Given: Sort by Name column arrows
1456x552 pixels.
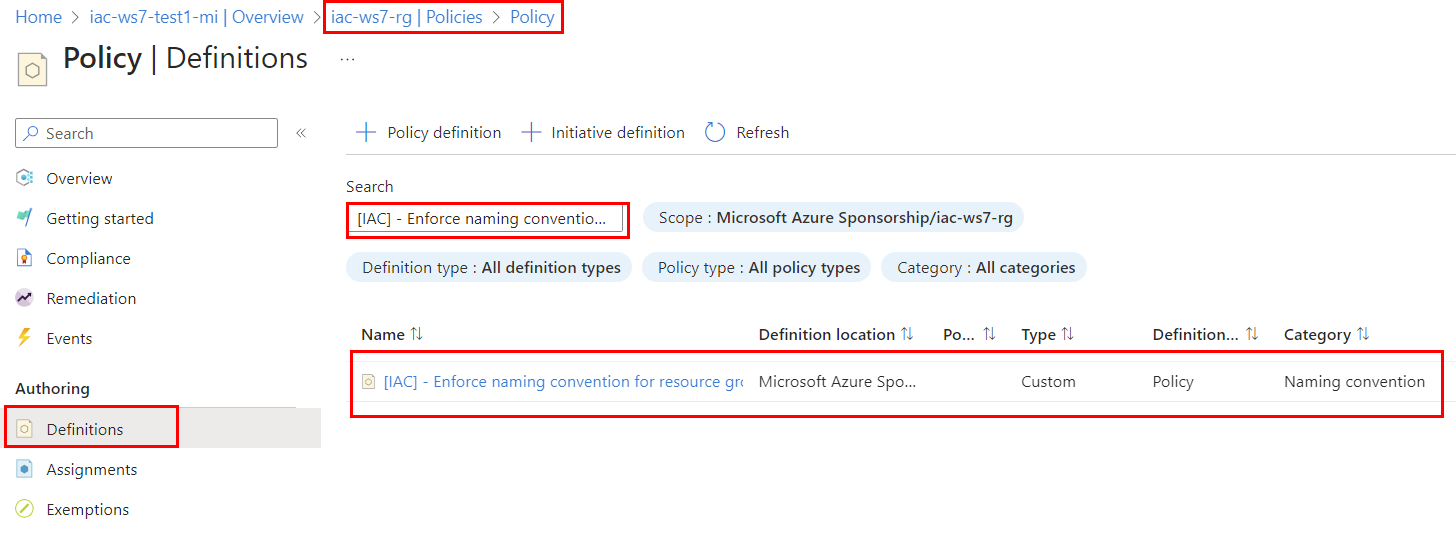Looking at the screenshot, I should click(x=417, y=334).
